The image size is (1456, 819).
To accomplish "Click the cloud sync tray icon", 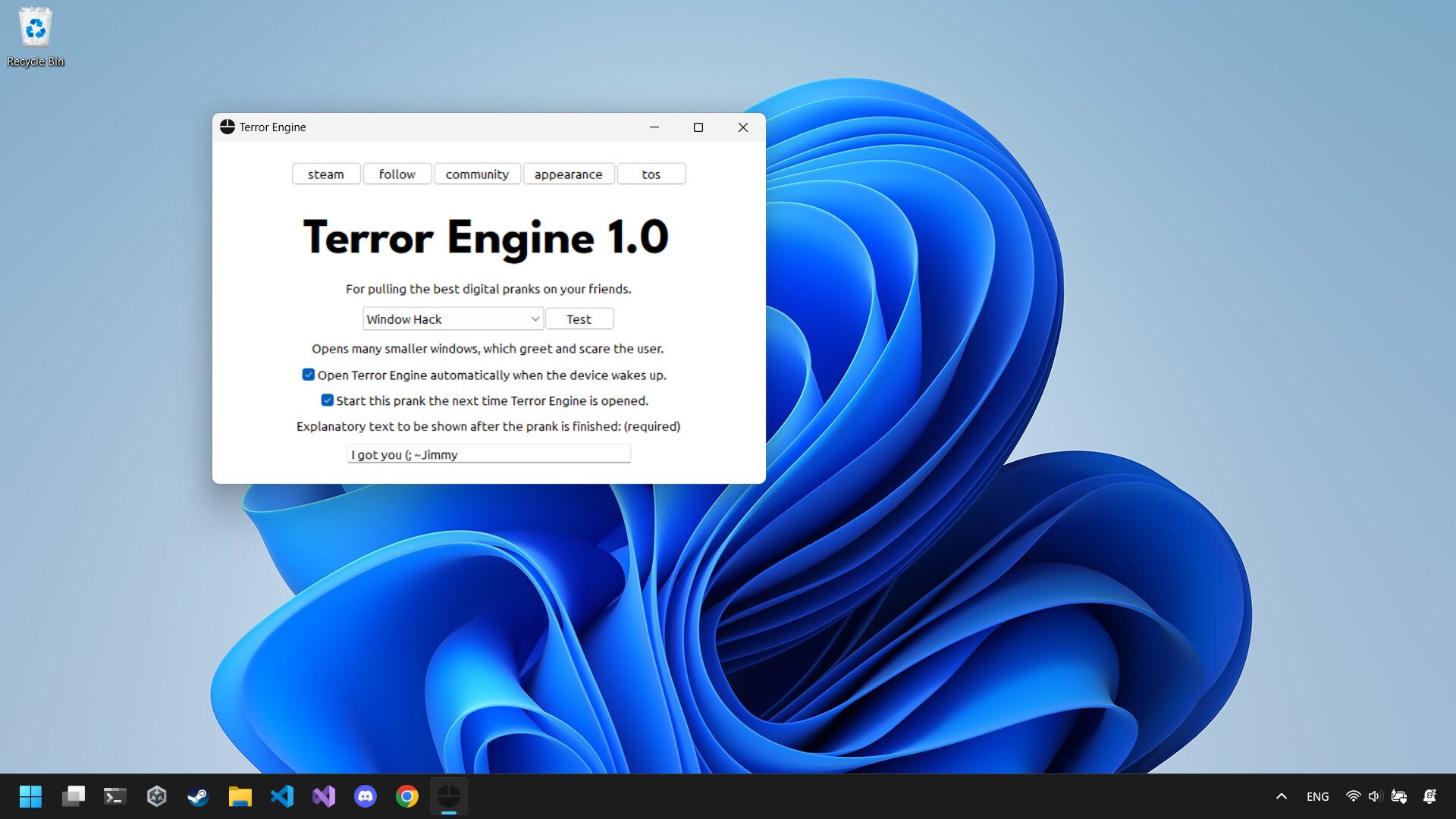I will pos(1399,796).
